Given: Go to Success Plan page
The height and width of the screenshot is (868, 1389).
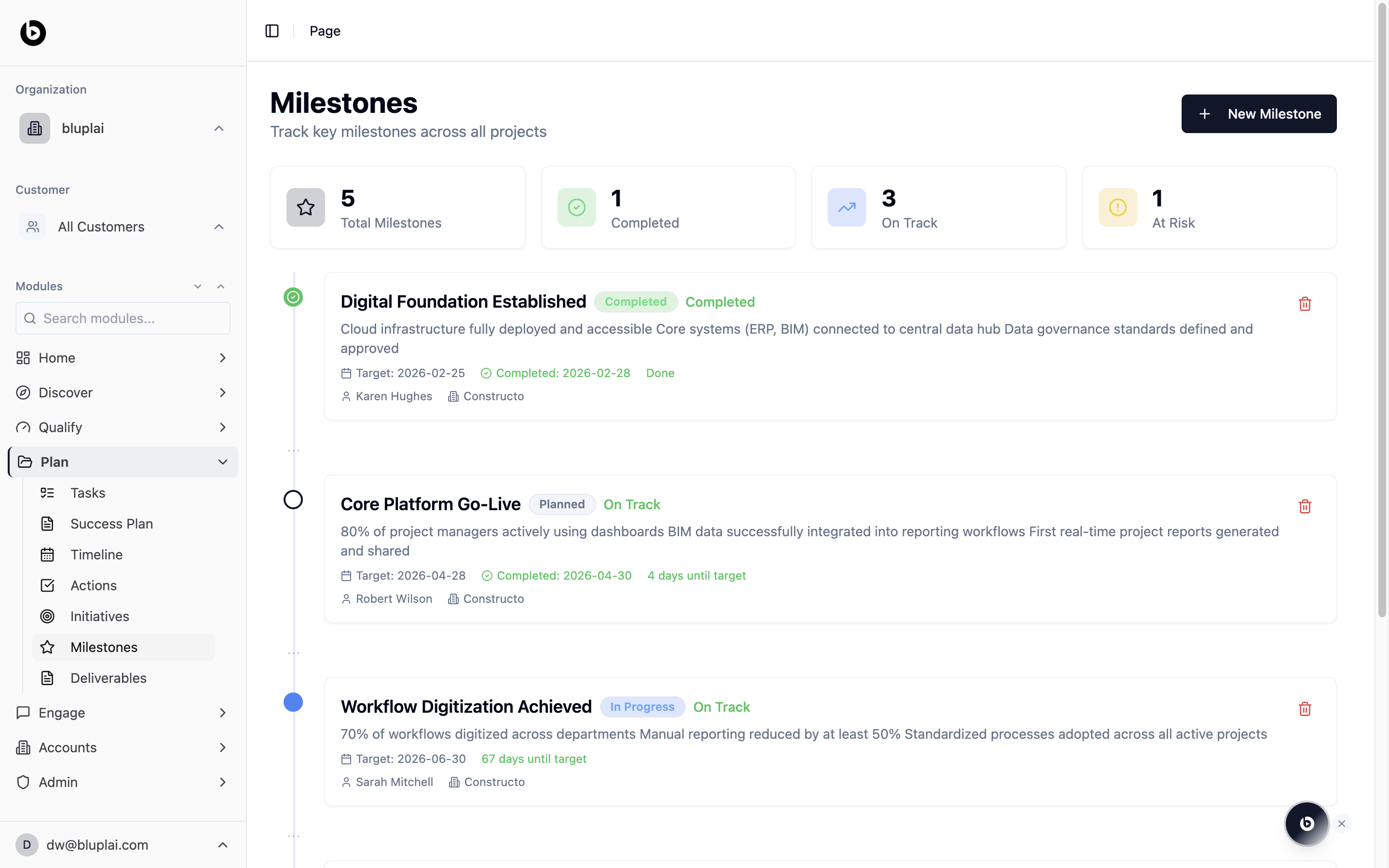Looking at the screenshot, I should click(x=111, y=524).
